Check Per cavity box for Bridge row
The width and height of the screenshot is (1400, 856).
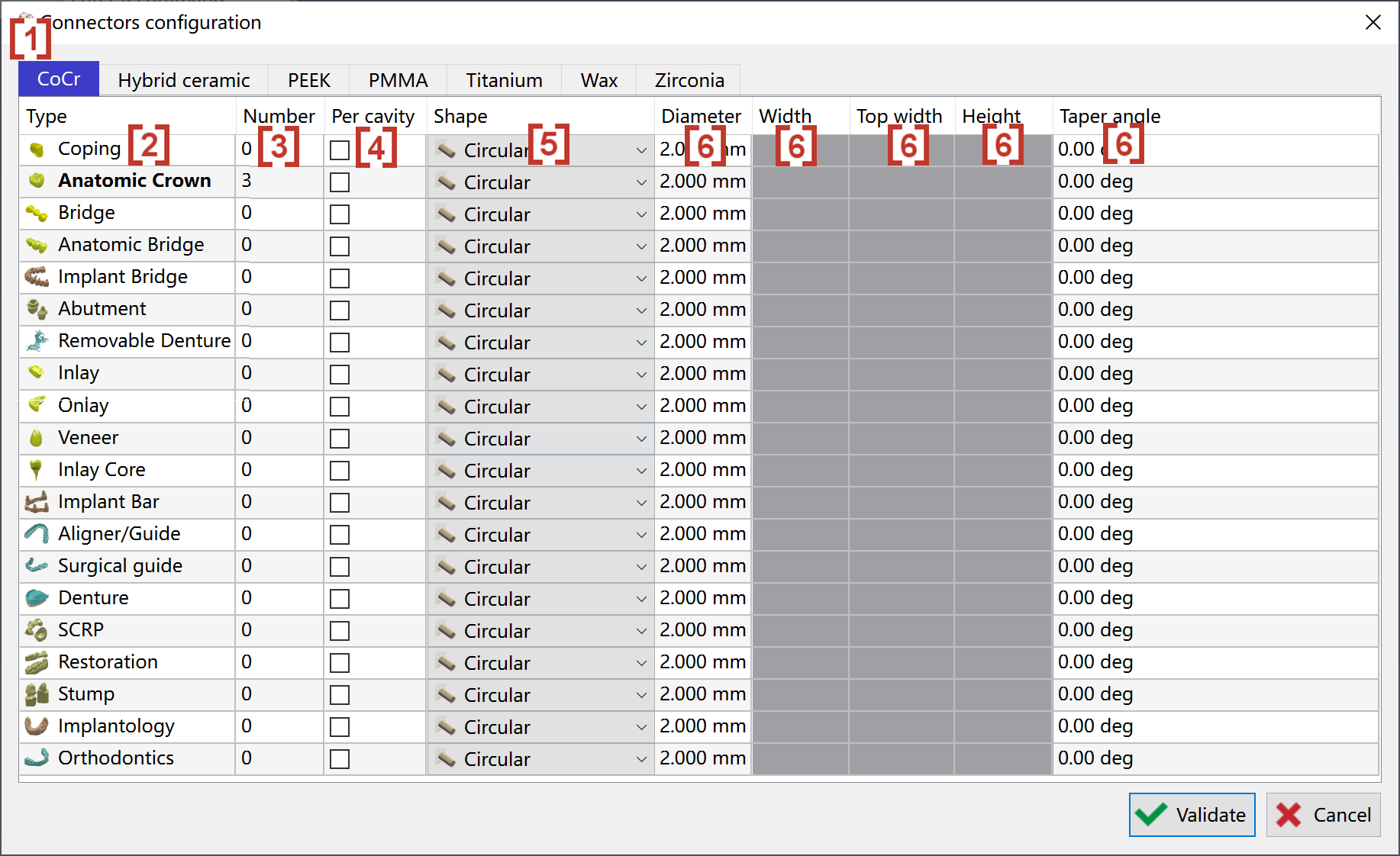[x=340, y=214]
